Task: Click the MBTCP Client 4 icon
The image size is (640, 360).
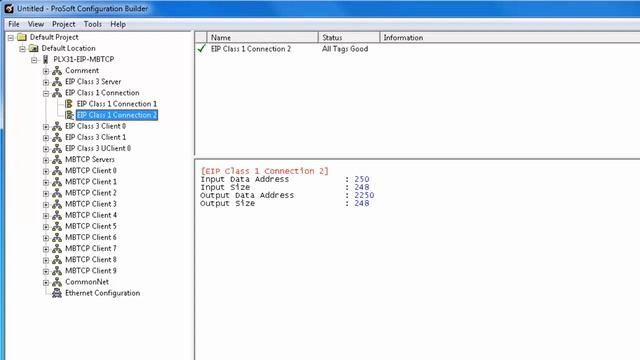Action: pos(57,215)
